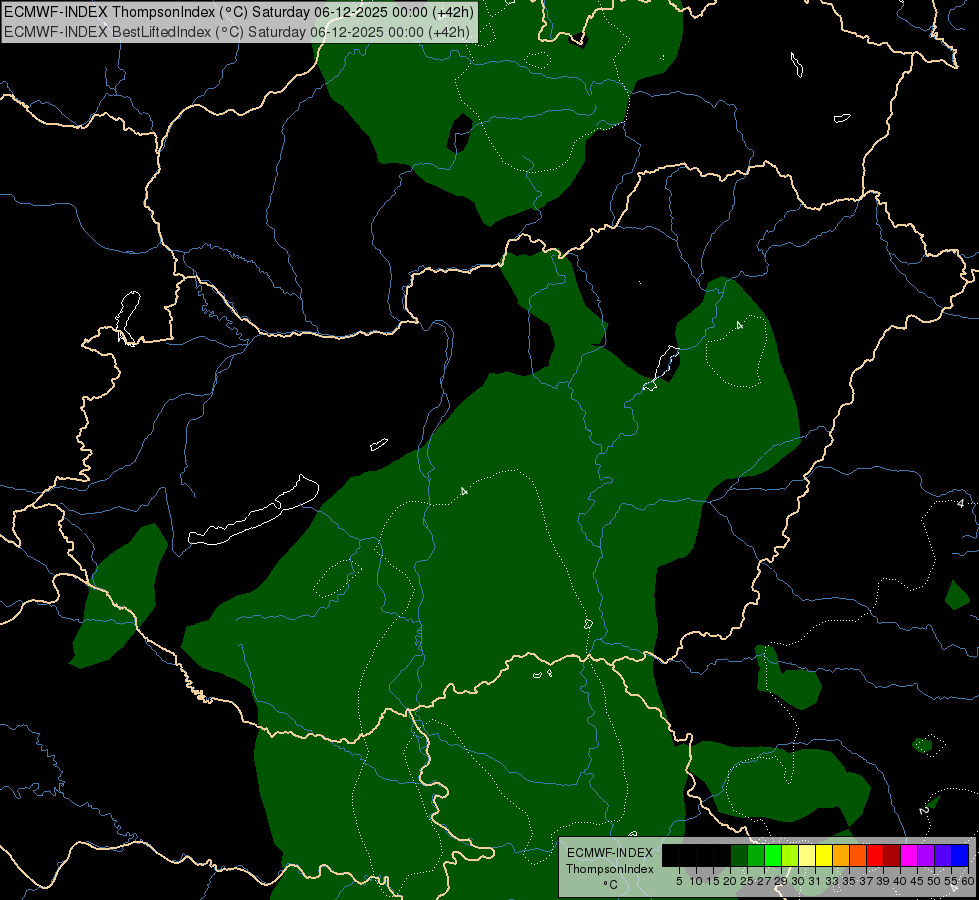Click the legend scale value 20
This screenshot has height=900, width=979.
tap(730, 881)
